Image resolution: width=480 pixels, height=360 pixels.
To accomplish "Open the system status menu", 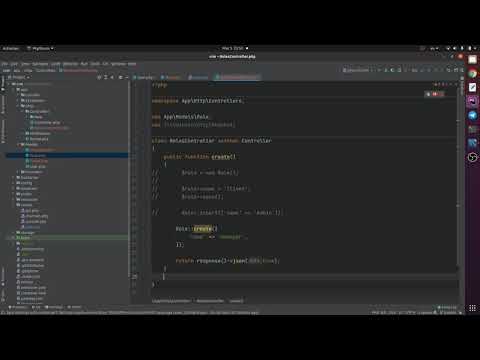I will tap(462, 48).
